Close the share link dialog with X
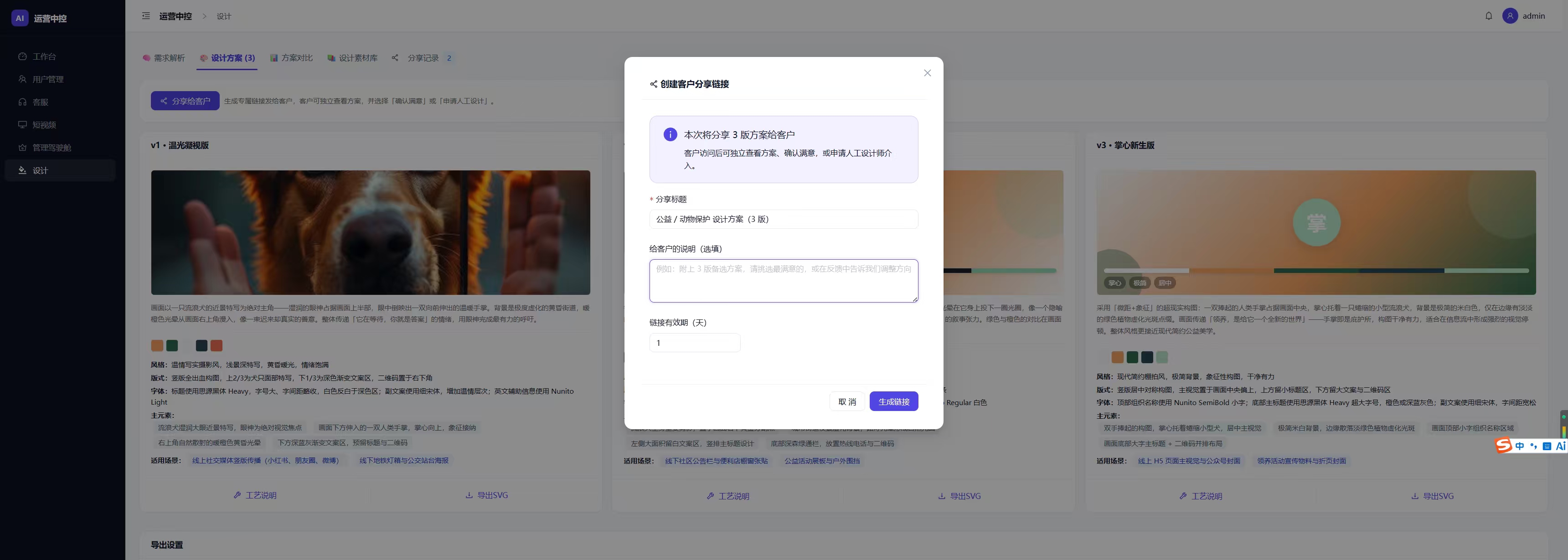 (927, 73)
